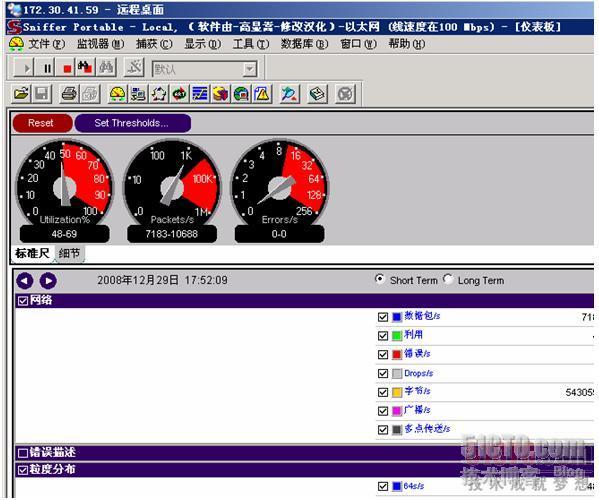Image resolution: width=599 pixels, height=500 pixels.
Task: Toggle the 多点传送/s checkbox
Action: (x=383, y=429)
